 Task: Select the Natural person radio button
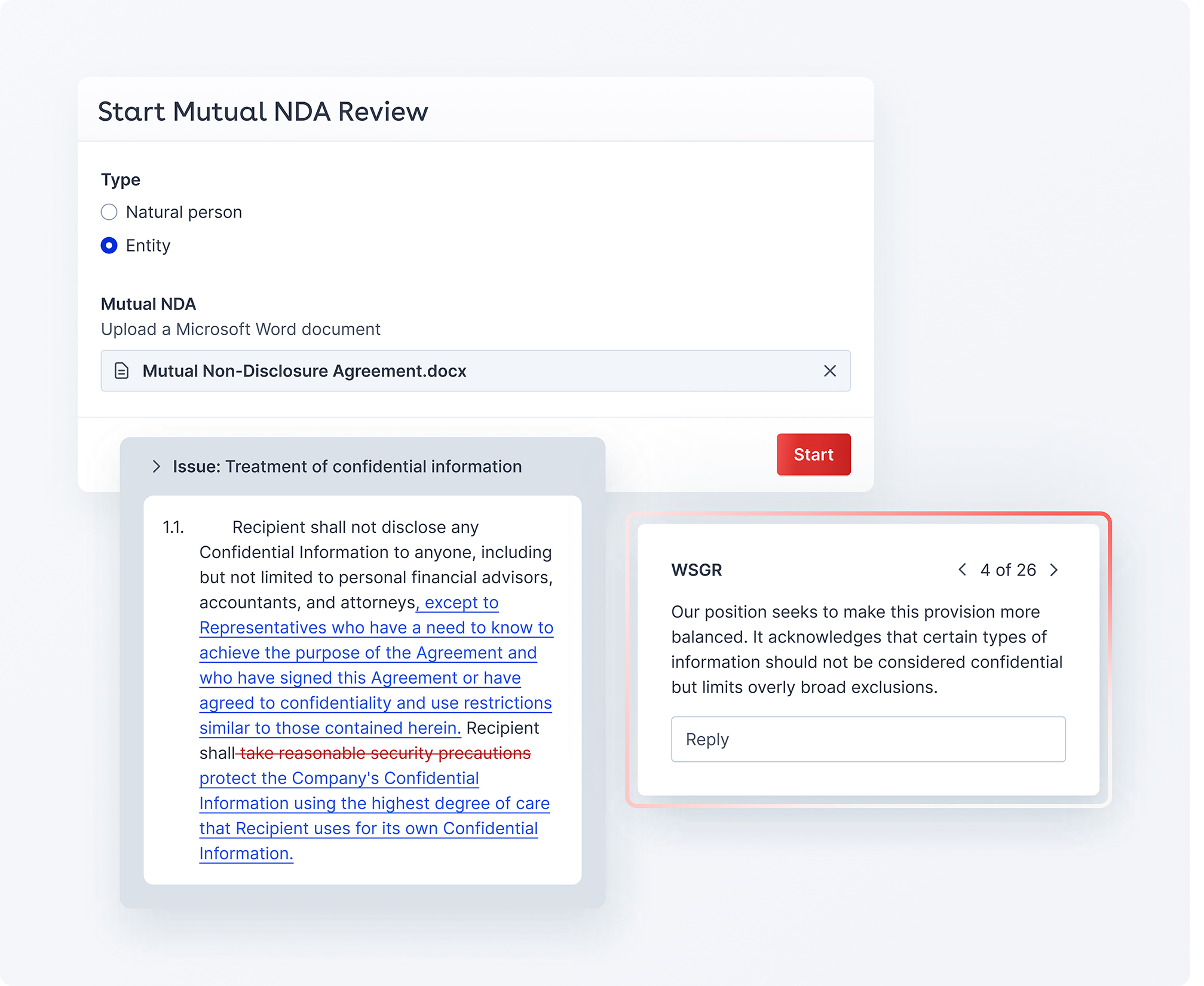point(109,212)
